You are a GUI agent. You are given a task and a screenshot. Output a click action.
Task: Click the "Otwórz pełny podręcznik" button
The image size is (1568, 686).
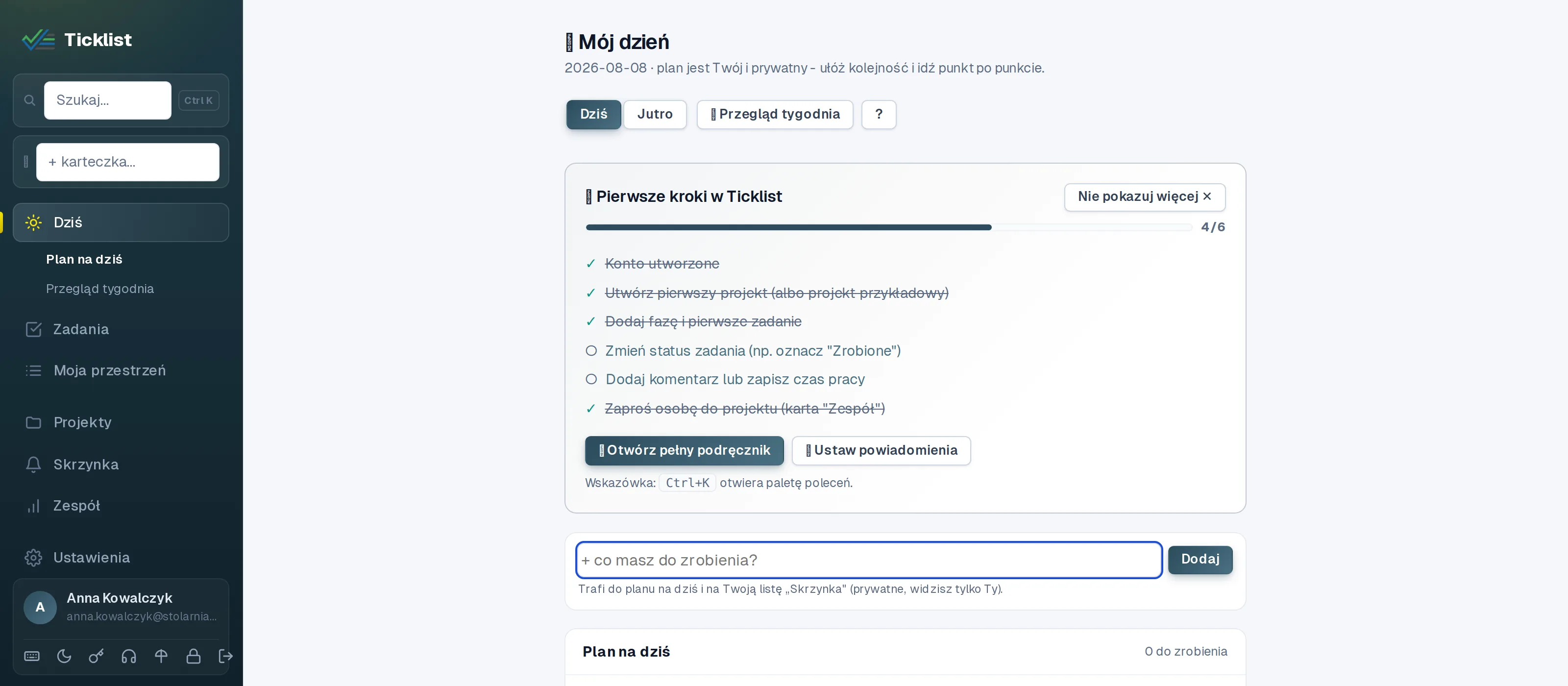coord(684,450)
